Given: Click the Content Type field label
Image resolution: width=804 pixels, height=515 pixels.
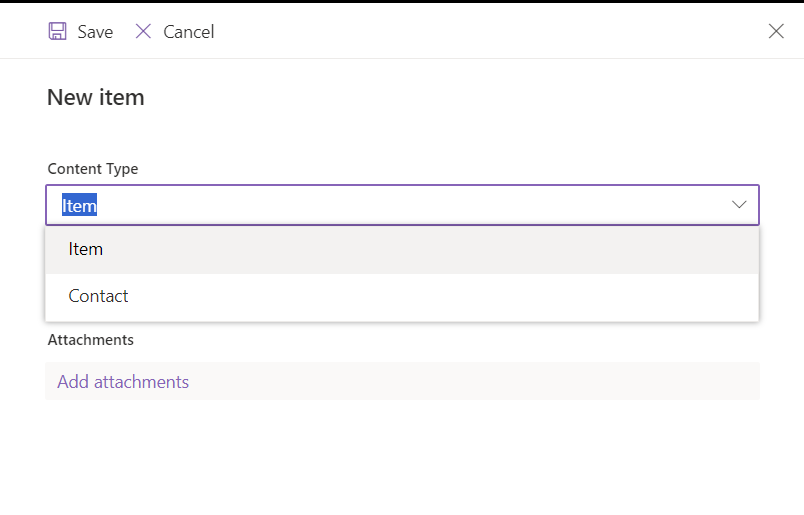Looking at the screenshot, I should (93, 169).
